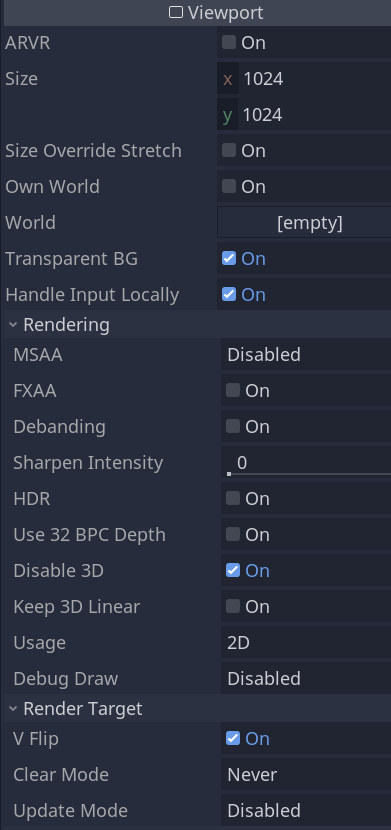This screenshot has height=830, width=391.
Task: Open the Update Mode dropdown
Action: pos(306,810)
